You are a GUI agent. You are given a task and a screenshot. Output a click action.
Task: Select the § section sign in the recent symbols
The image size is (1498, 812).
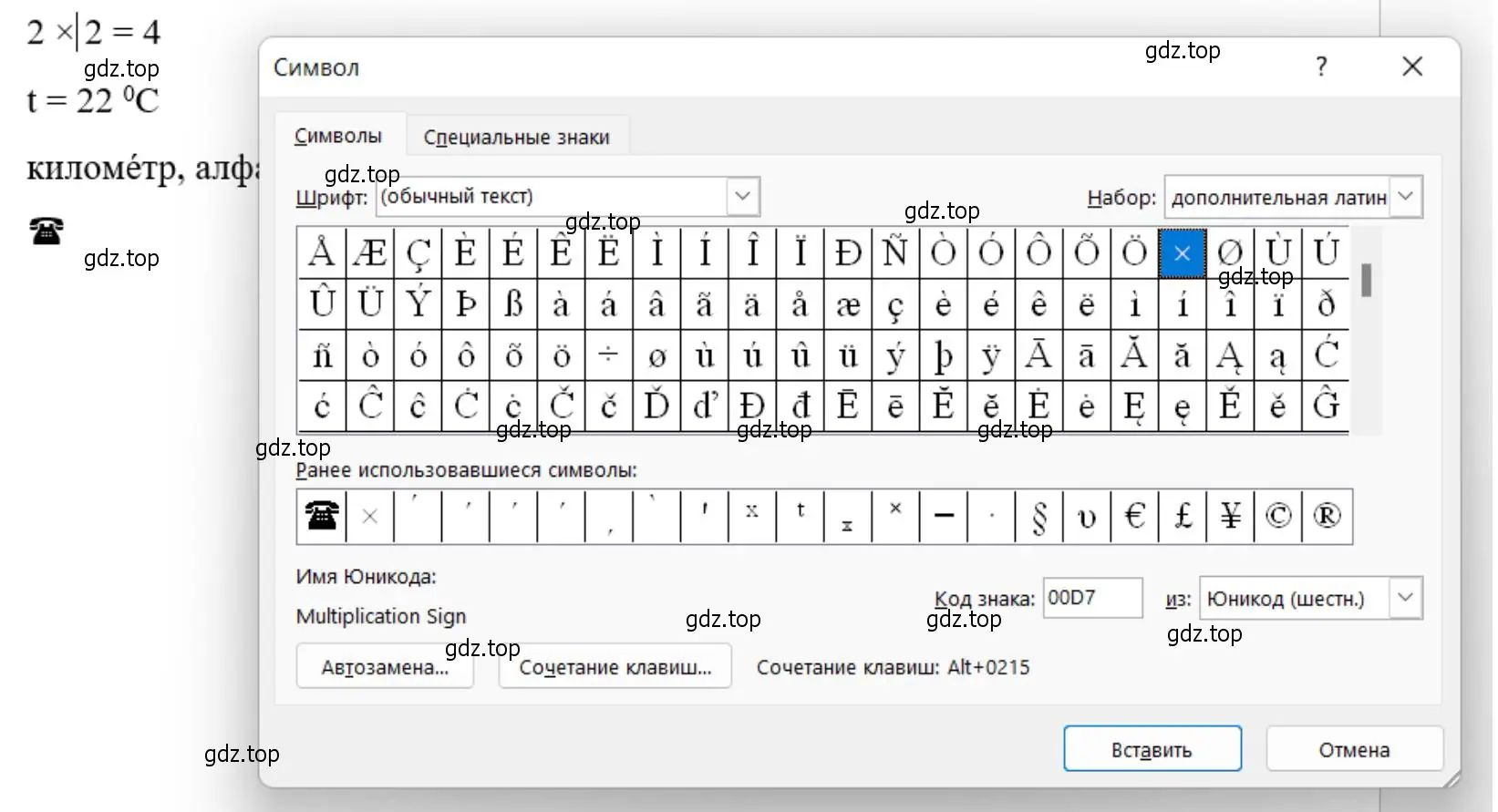click(x=1039, y=517)
